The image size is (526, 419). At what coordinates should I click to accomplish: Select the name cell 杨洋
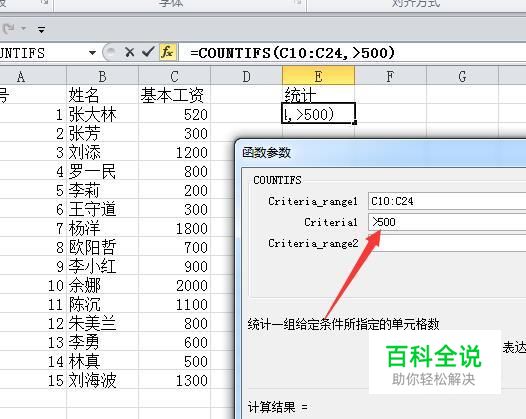pyautogui.click(x=102, y=228)
